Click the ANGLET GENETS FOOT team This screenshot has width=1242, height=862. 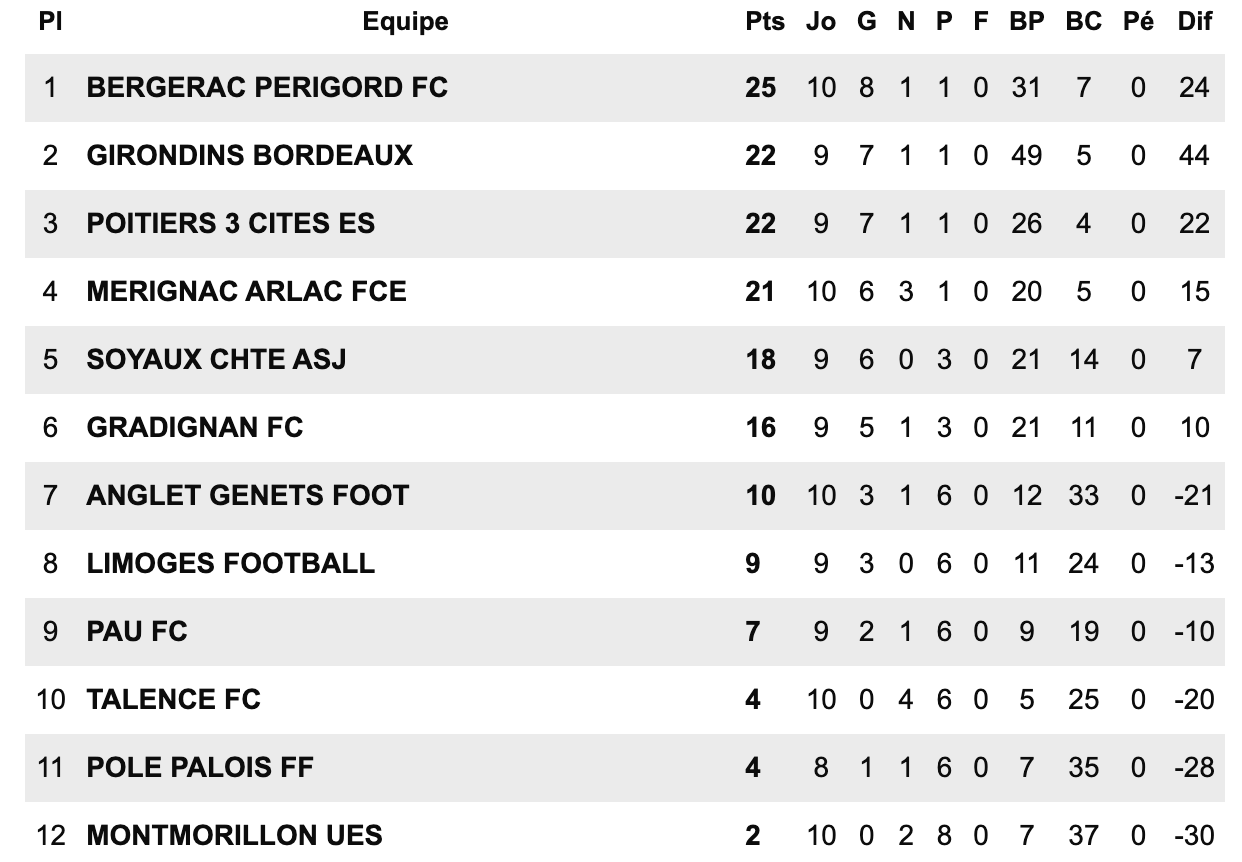(x=248, y=496)
